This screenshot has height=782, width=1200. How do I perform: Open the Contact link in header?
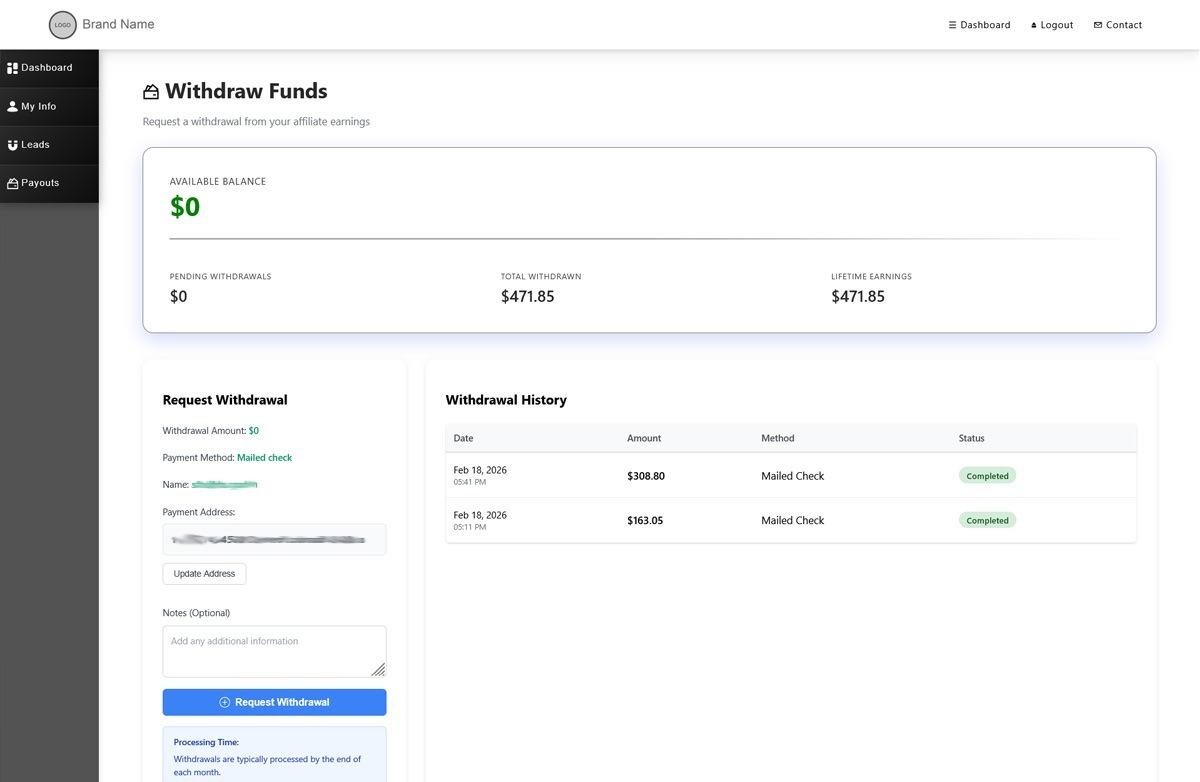coord(1123,25)
